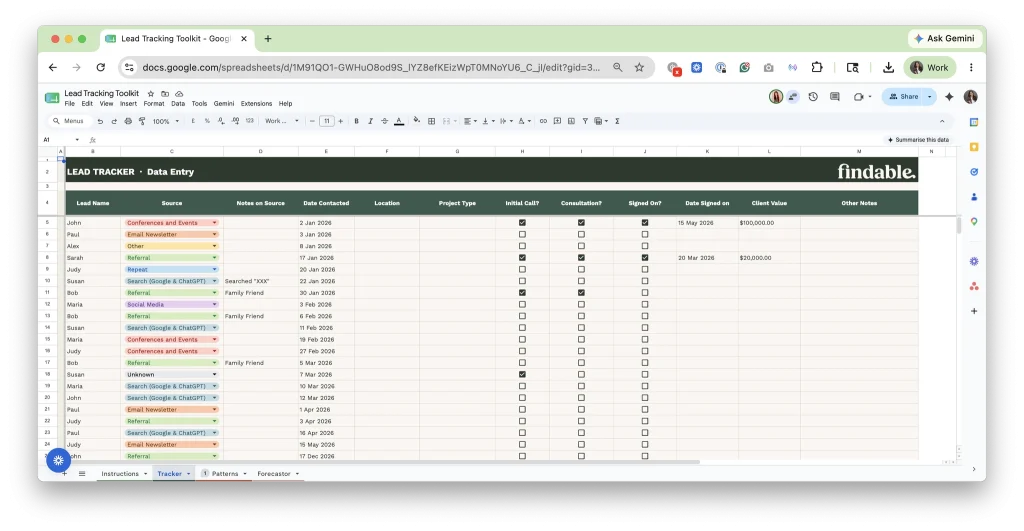The width and height of the screenshot is (1024, 531).
Task: Format selection as percent
Action: (207, 121)
